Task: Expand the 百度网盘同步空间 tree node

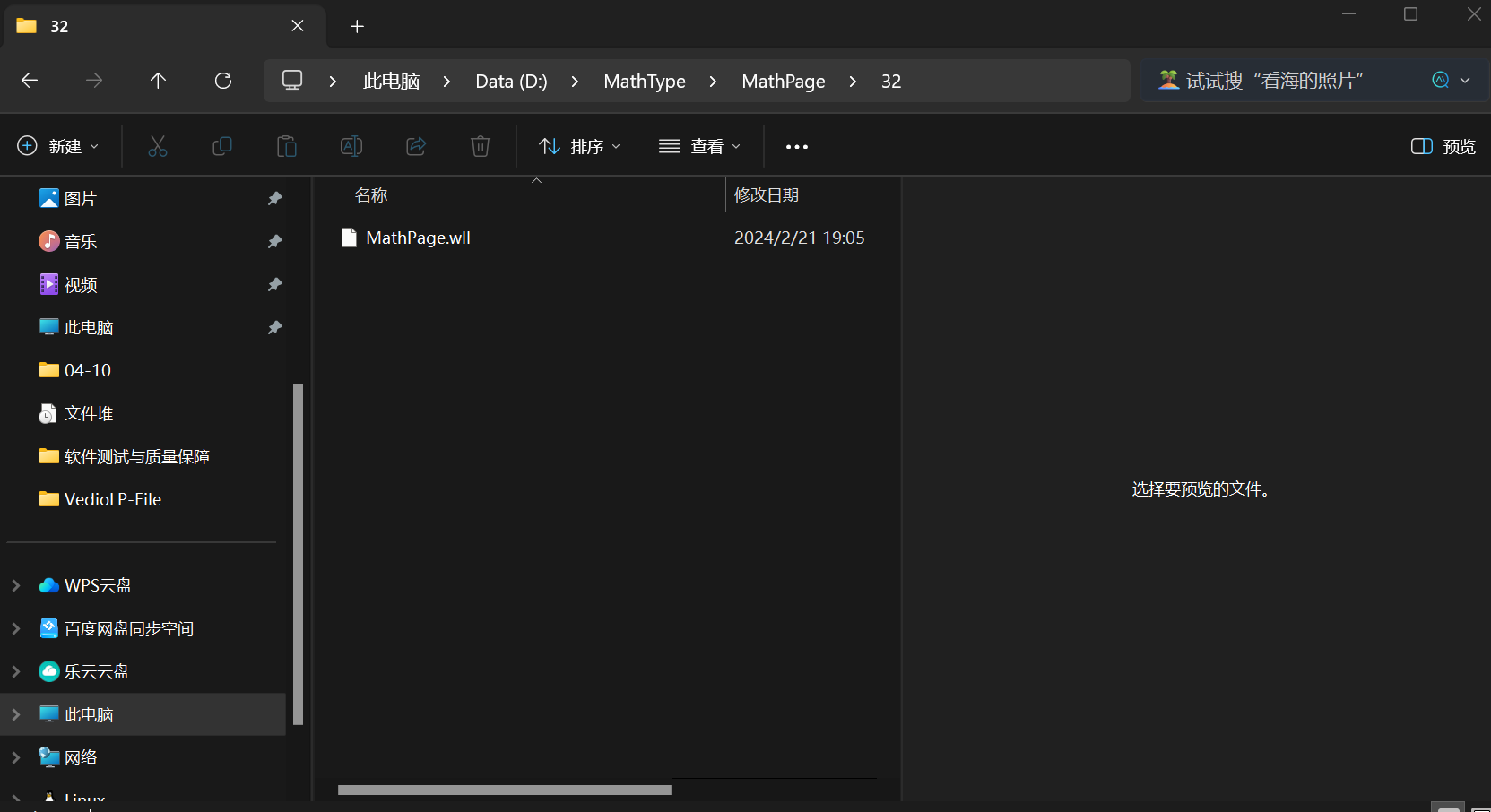Action: [15, 628]
